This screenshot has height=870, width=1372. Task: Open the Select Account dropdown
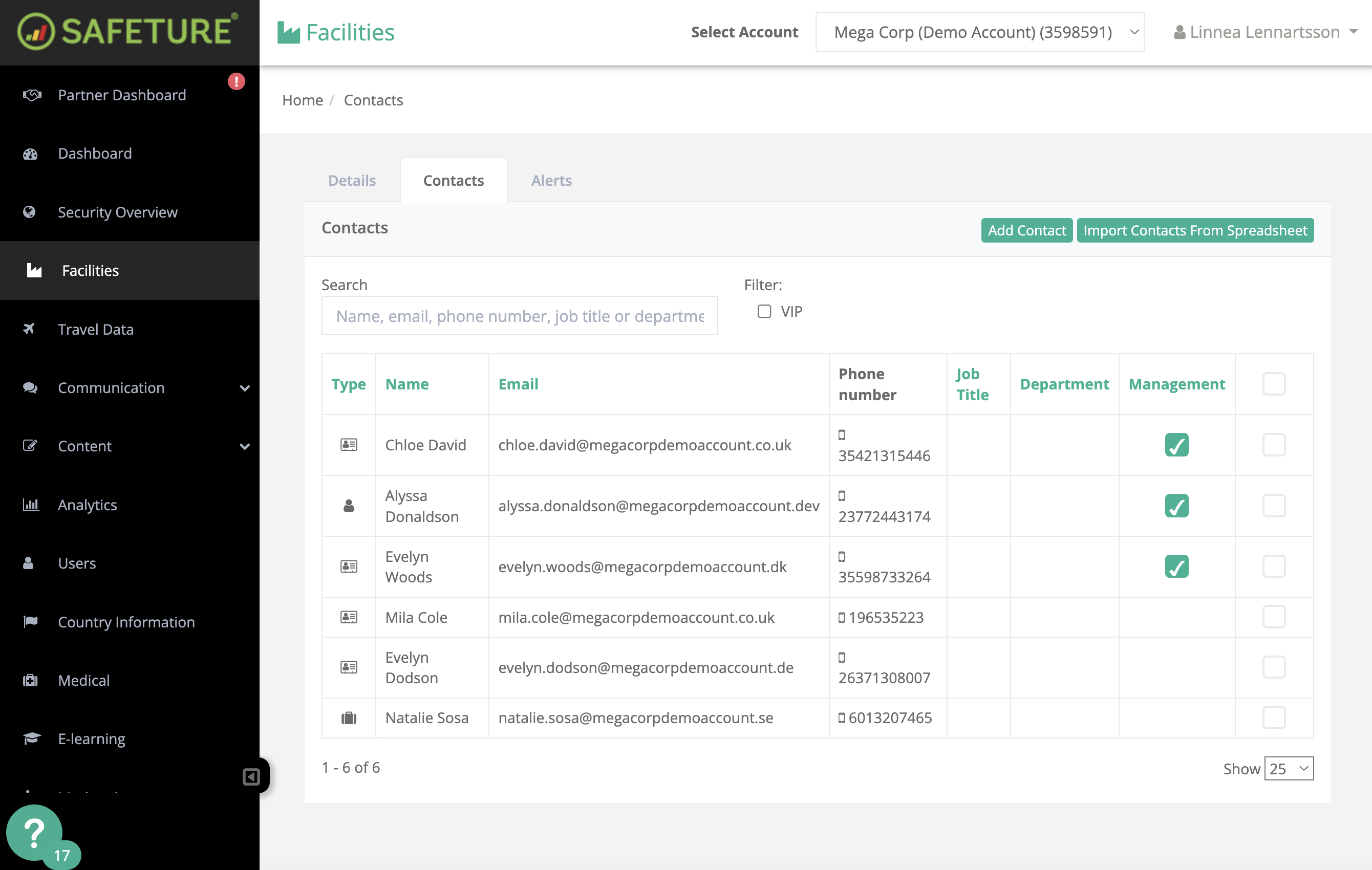(979, 32)
